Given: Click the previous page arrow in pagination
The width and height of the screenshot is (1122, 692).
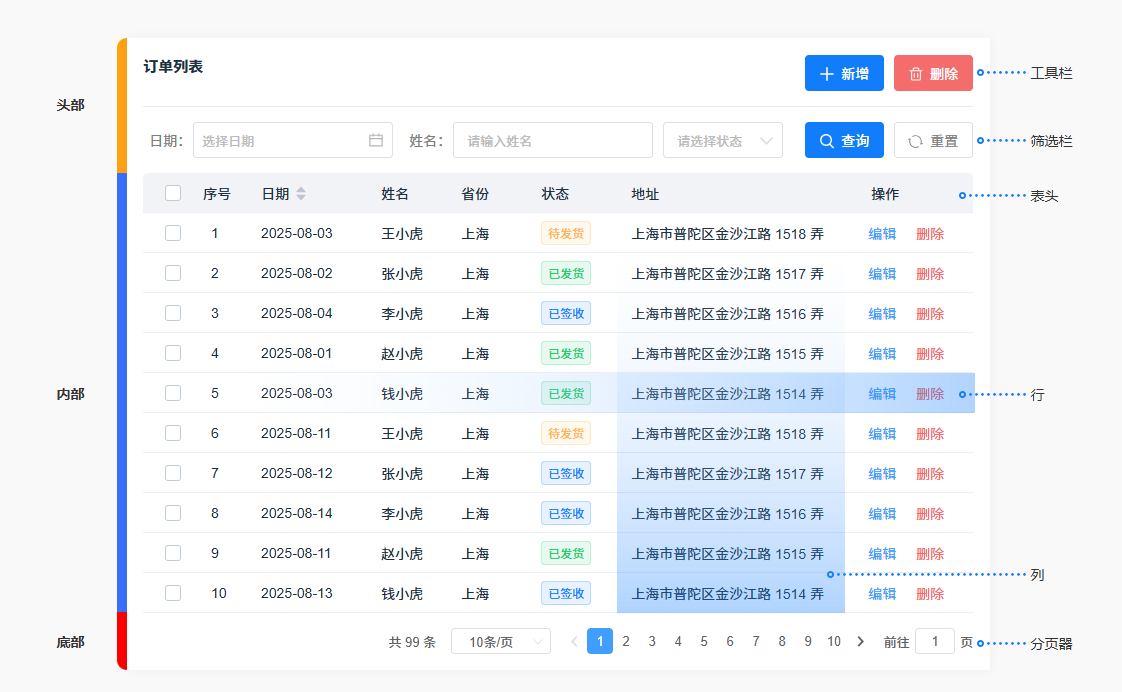Looking at the screenshot, I should coord(574,642).
